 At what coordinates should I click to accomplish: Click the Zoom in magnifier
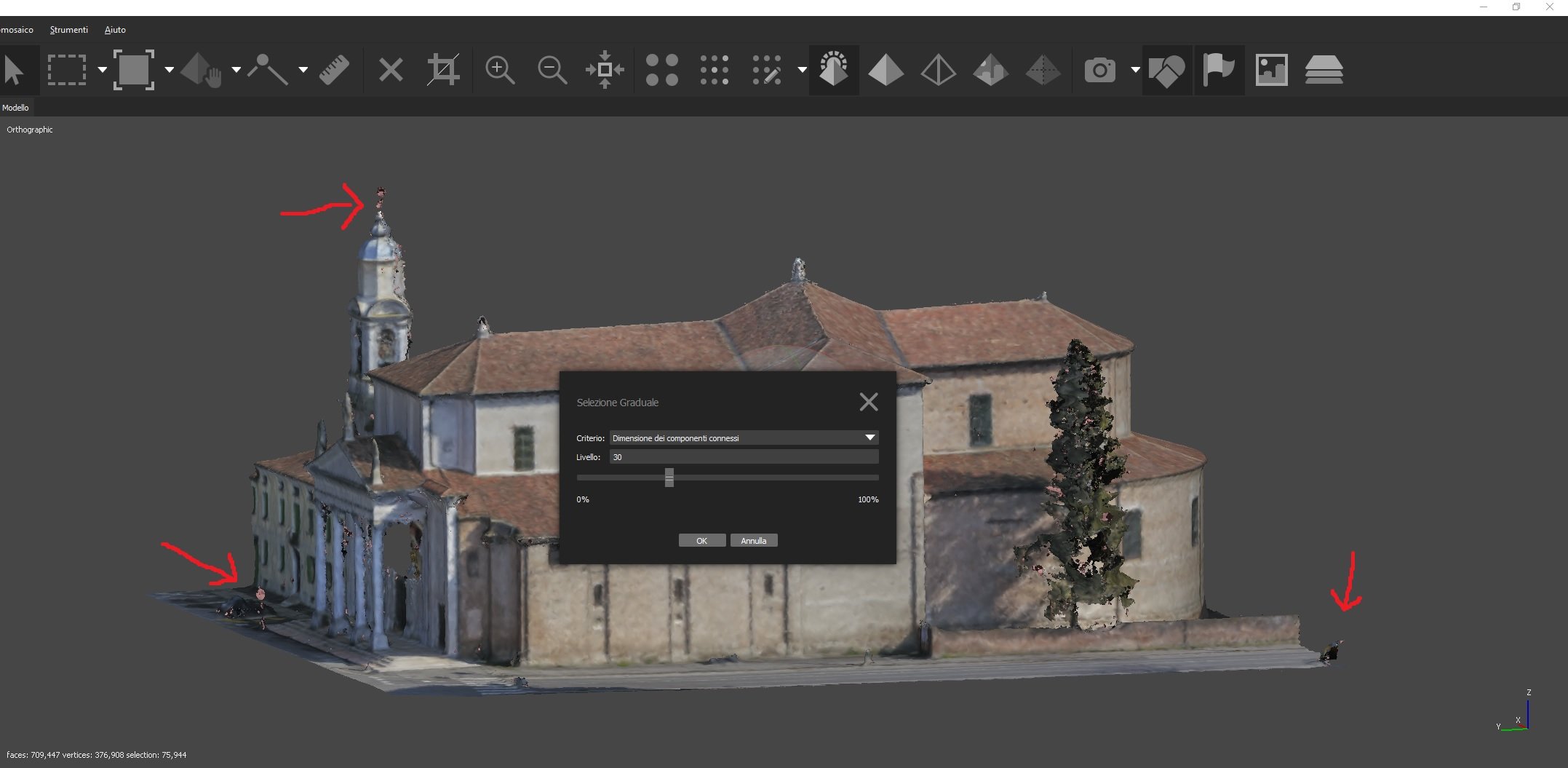pyautogui.click(x=500, y=70)
